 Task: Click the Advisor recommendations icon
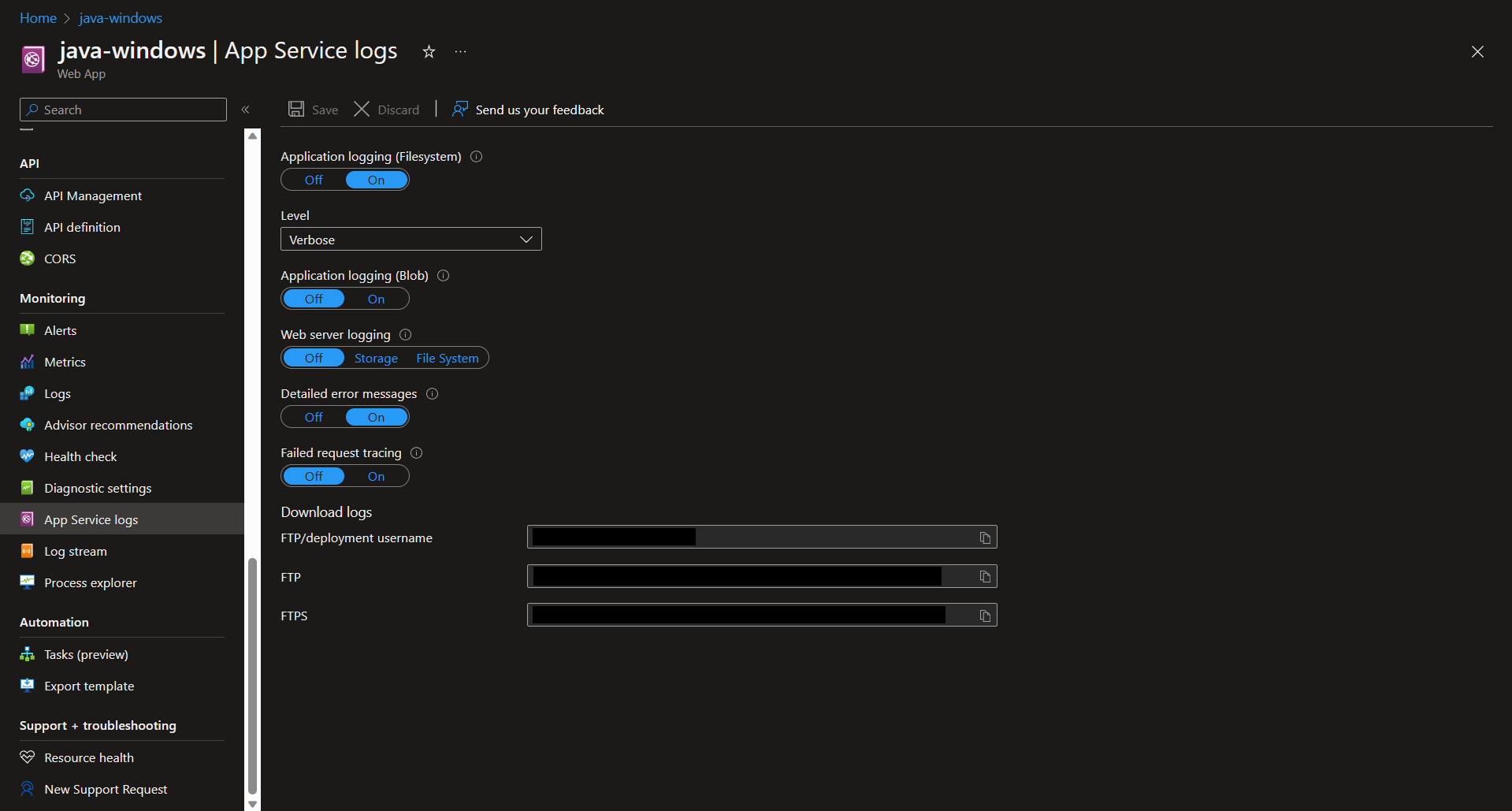point(28,425)
